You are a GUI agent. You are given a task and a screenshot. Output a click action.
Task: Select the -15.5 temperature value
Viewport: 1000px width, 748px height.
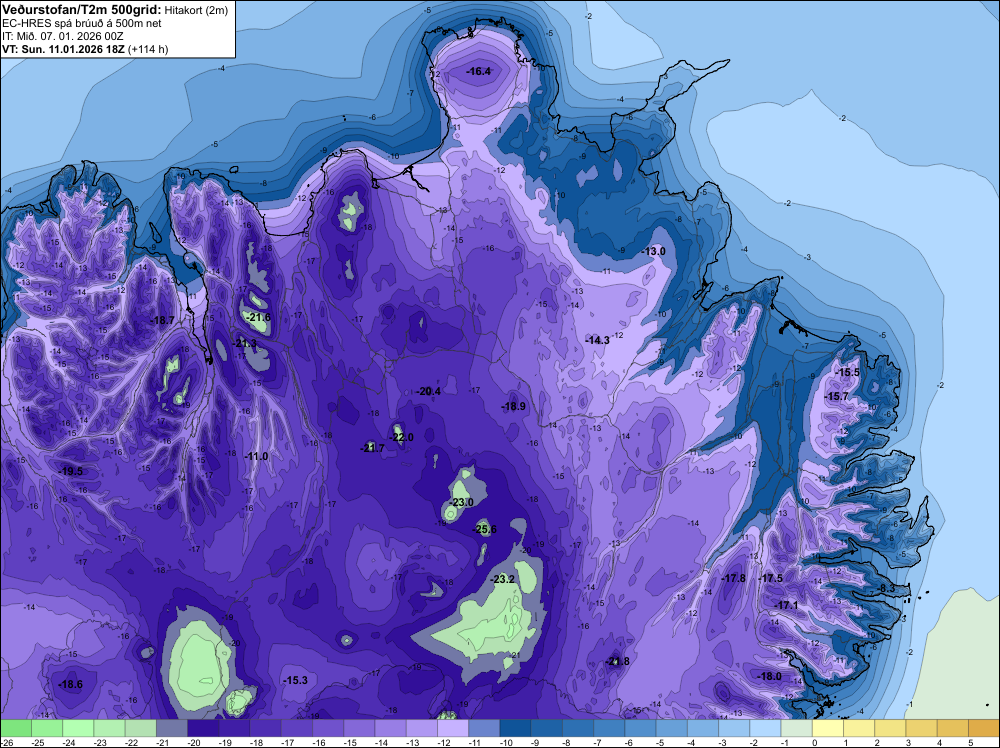click(x=848, y=372)
